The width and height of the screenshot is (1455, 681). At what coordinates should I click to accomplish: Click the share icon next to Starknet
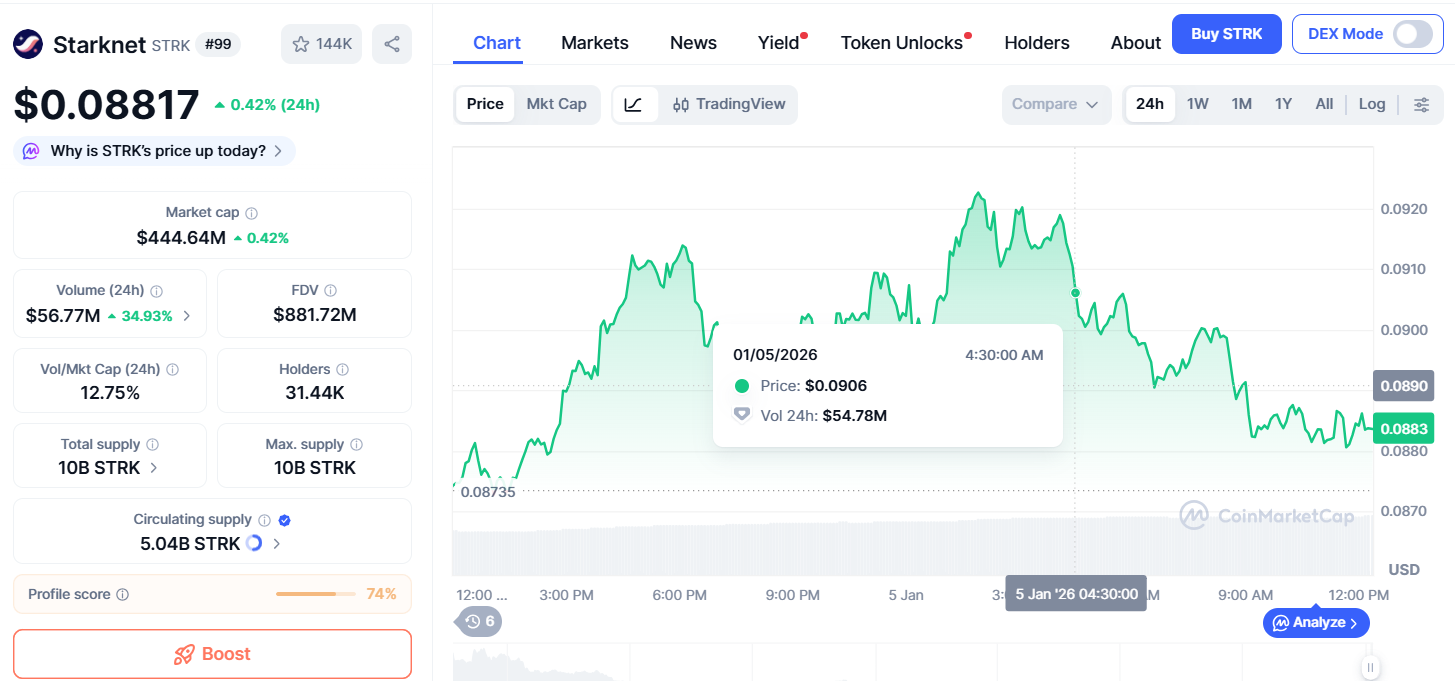392,43
